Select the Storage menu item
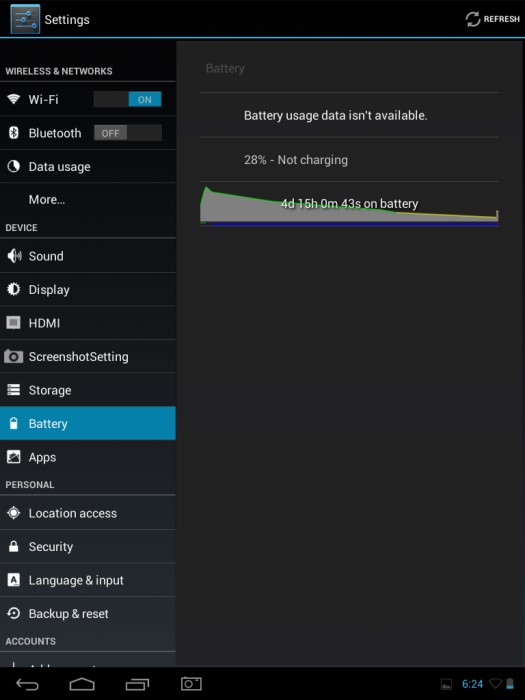The width and height of the screenshot is (525, 700). point(88,390)
